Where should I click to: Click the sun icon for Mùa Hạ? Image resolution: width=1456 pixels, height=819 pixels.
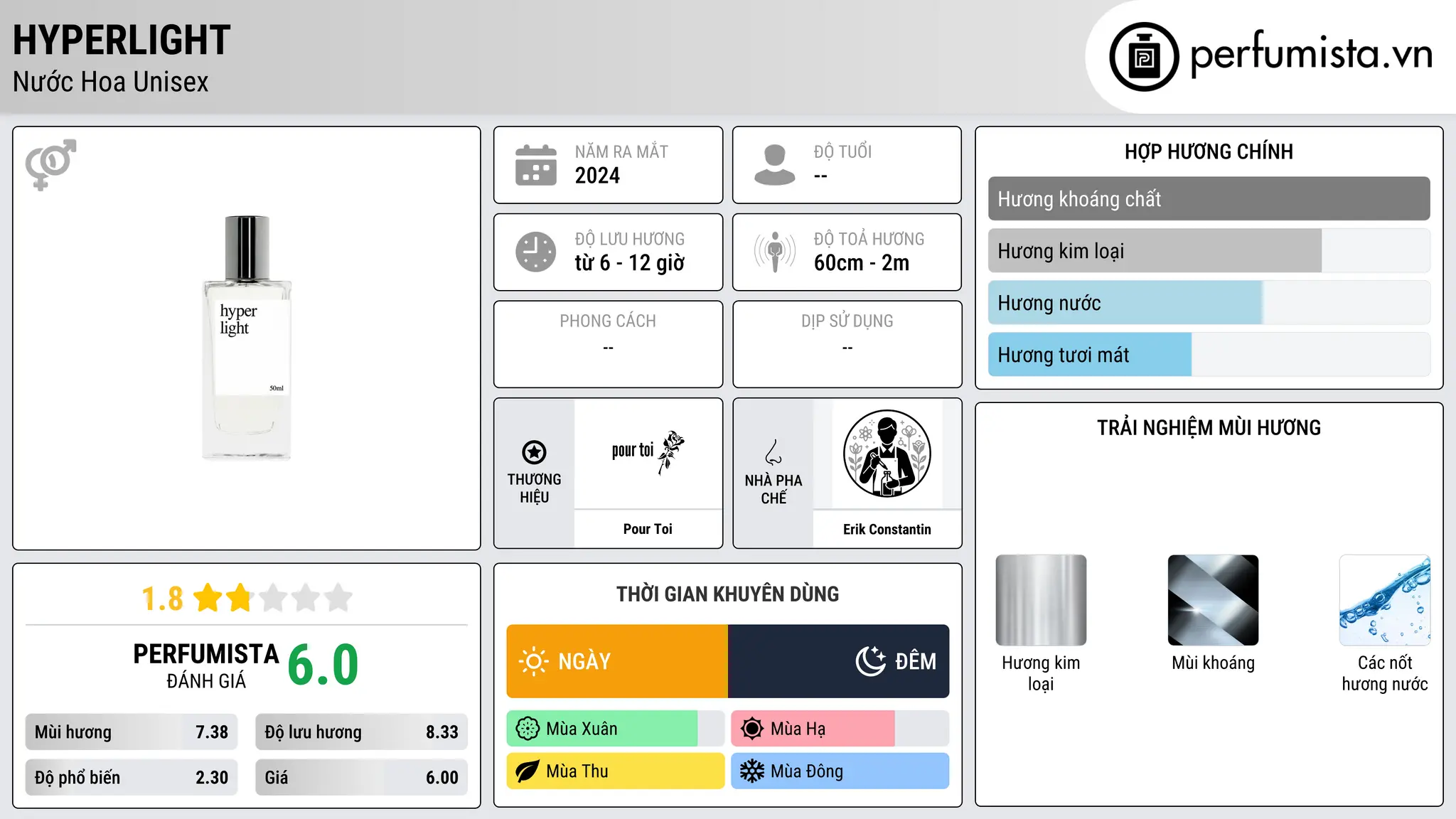[x=751, y=729]
